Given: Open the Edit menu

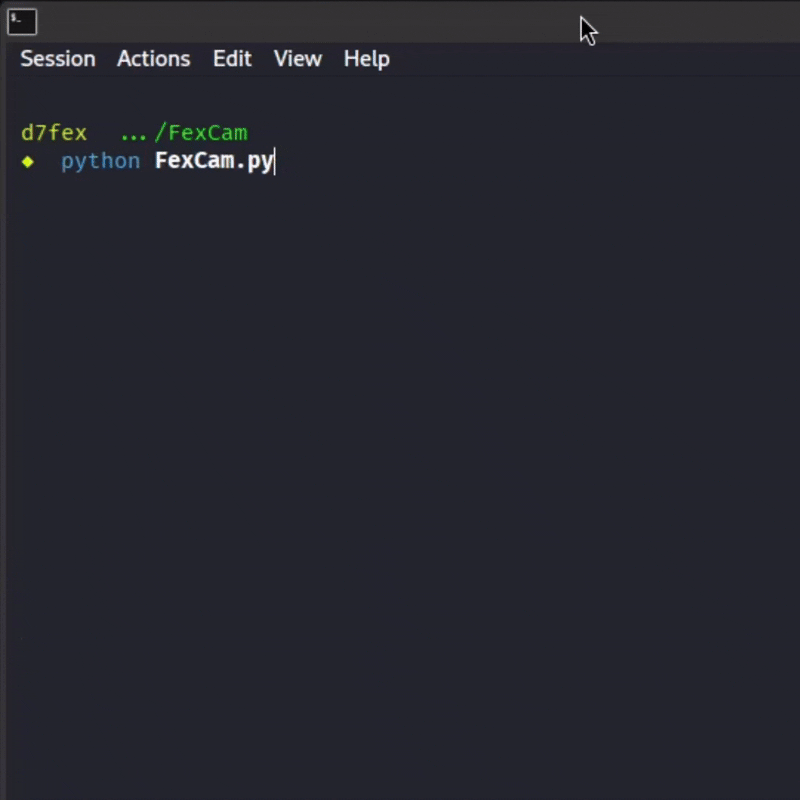Looking at the screenshot, I should (x=232, y=59).
